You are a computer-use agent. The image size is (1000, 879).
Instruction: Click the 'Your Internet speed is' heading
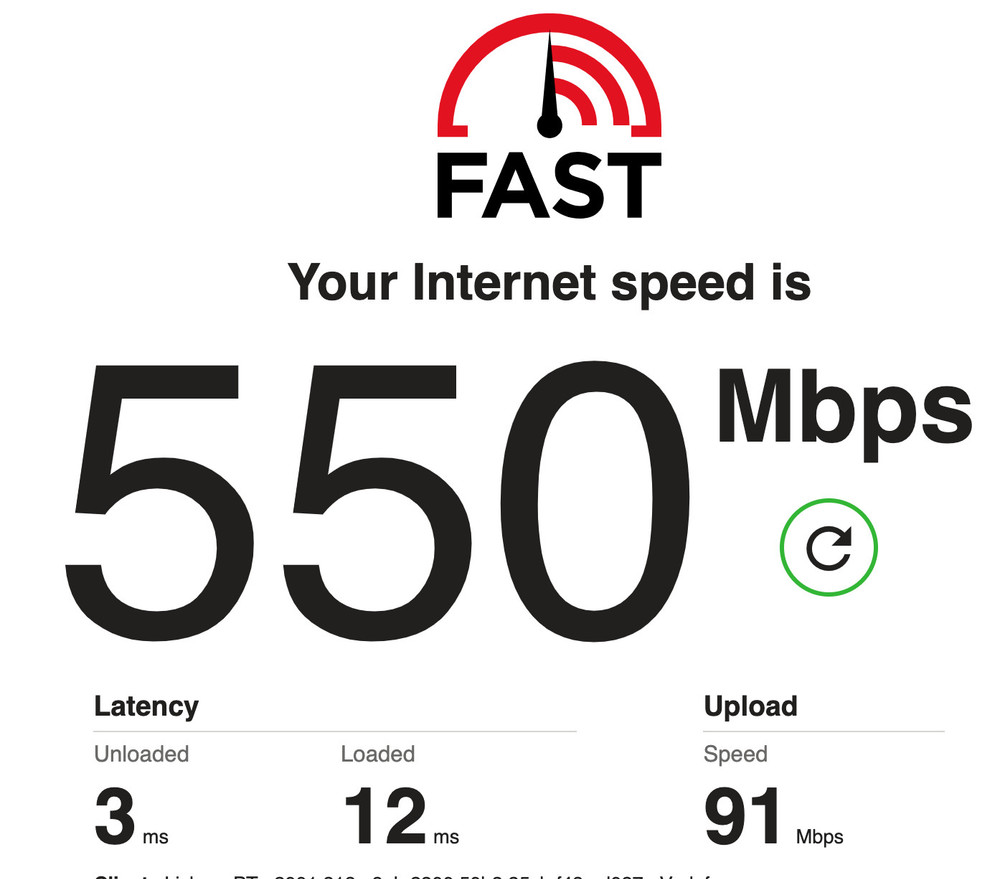pyautogui.click(x=549, y=283)
